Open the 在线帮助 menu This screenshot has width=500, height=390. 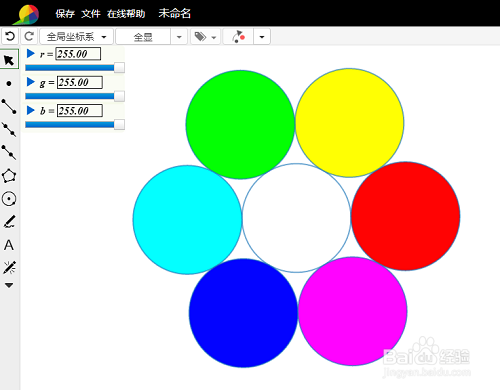[126, 14]
